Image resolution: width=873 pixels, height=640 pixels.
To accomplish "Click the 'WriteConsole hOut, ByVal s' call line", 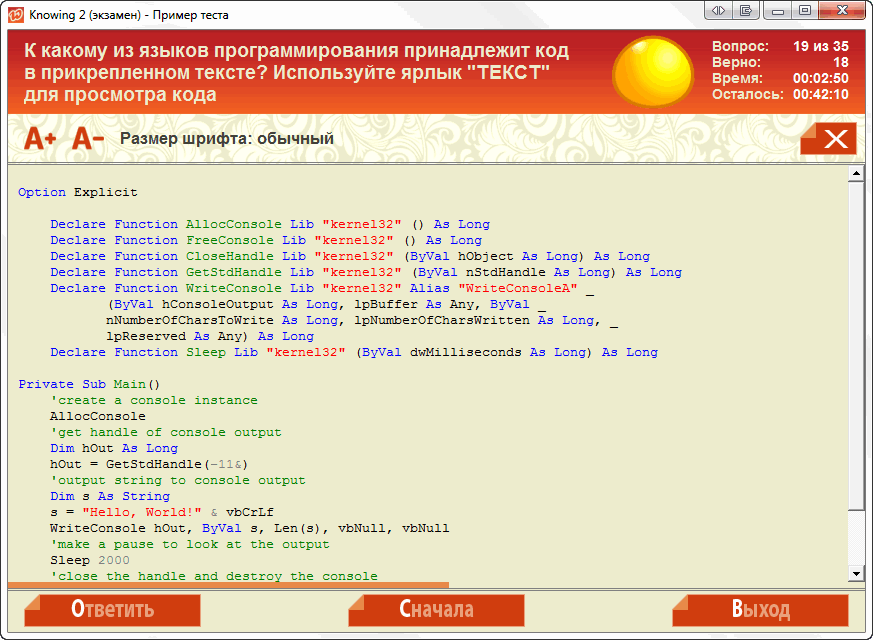I will point(249,529).
